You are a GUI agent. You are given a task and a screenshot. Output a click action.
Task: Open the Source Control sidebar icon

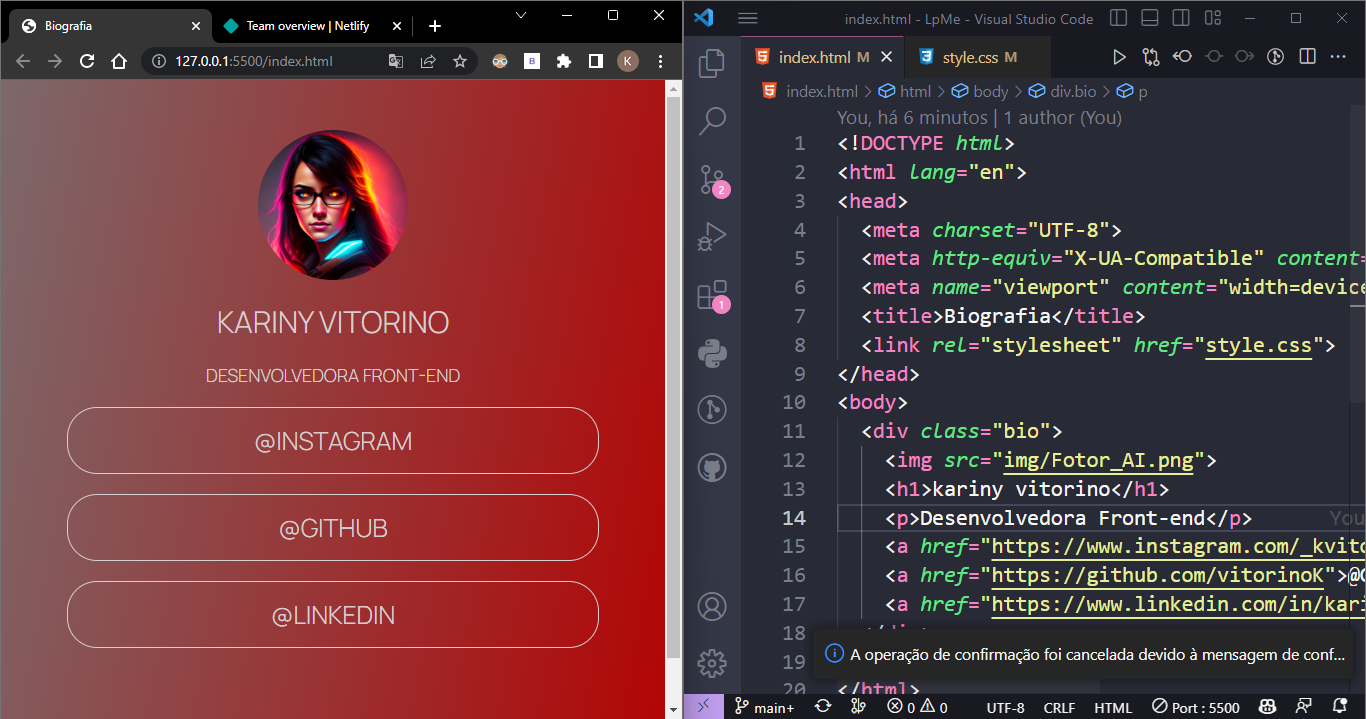tap(711, 180)
